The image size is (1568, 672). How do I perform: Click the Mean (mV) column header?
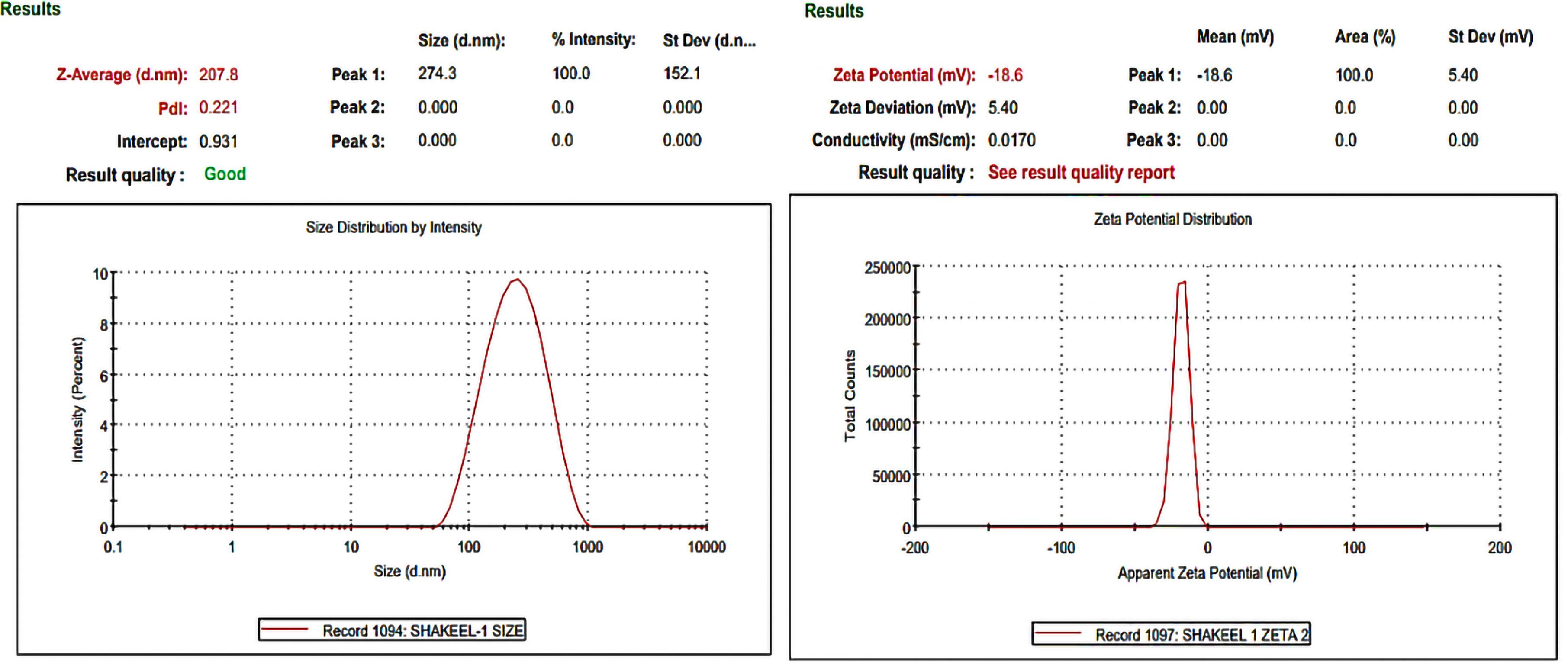coord(1235,36)
